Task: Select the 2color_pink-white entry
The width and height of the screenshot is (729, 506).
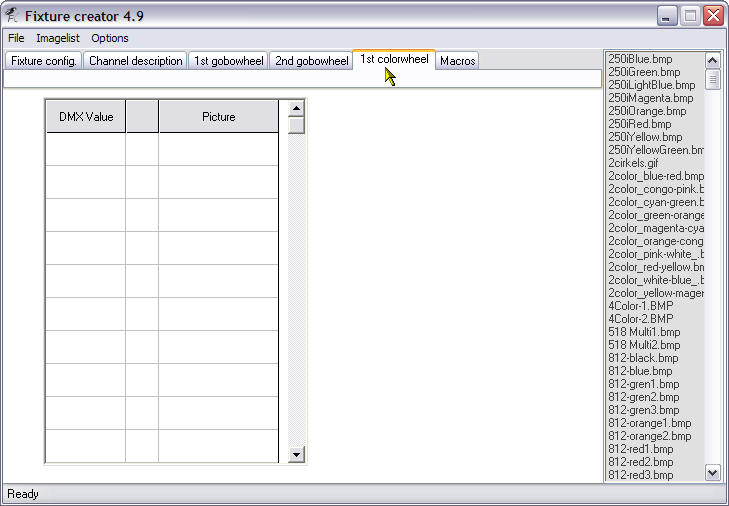Action: point(656,254)
